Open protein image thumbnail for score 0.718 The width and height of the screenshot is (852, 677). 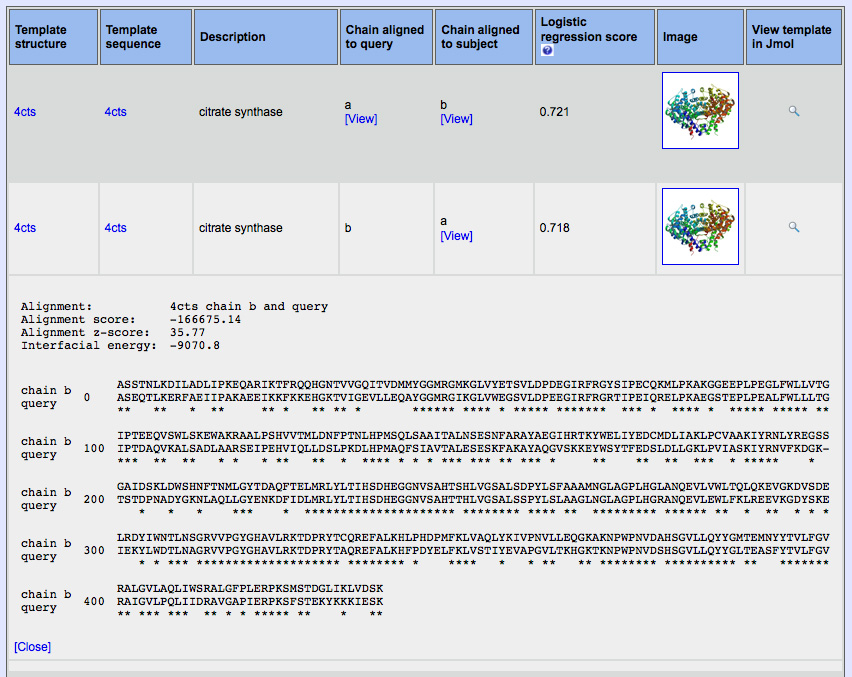coord(700,227)
